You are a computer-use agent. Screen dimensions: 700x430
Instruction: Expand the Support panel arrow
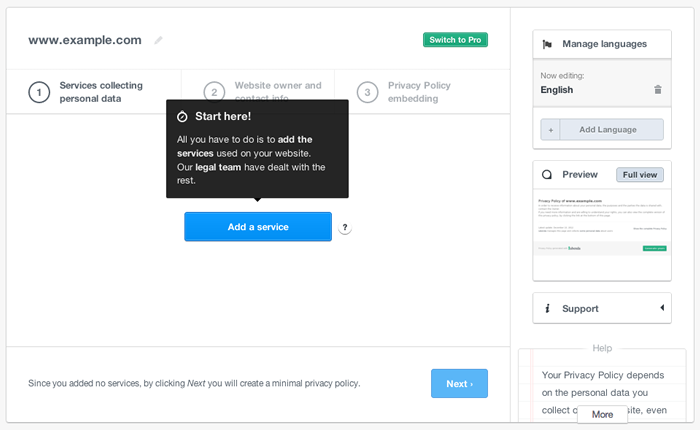point(662,308)
